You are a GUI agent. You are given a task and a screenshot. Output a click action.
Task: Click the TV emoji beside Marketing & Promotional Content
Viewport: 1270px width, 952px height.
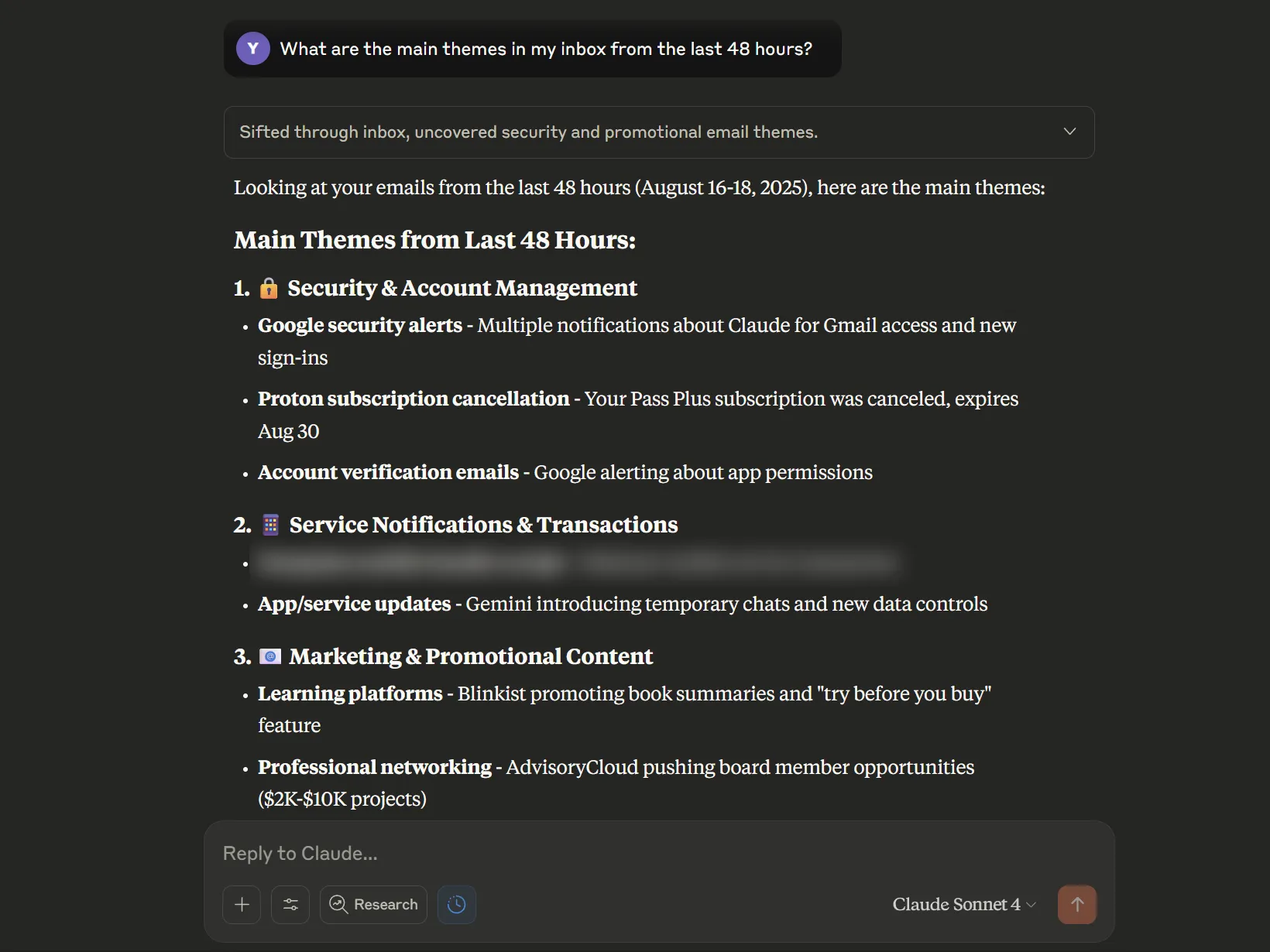269,656
